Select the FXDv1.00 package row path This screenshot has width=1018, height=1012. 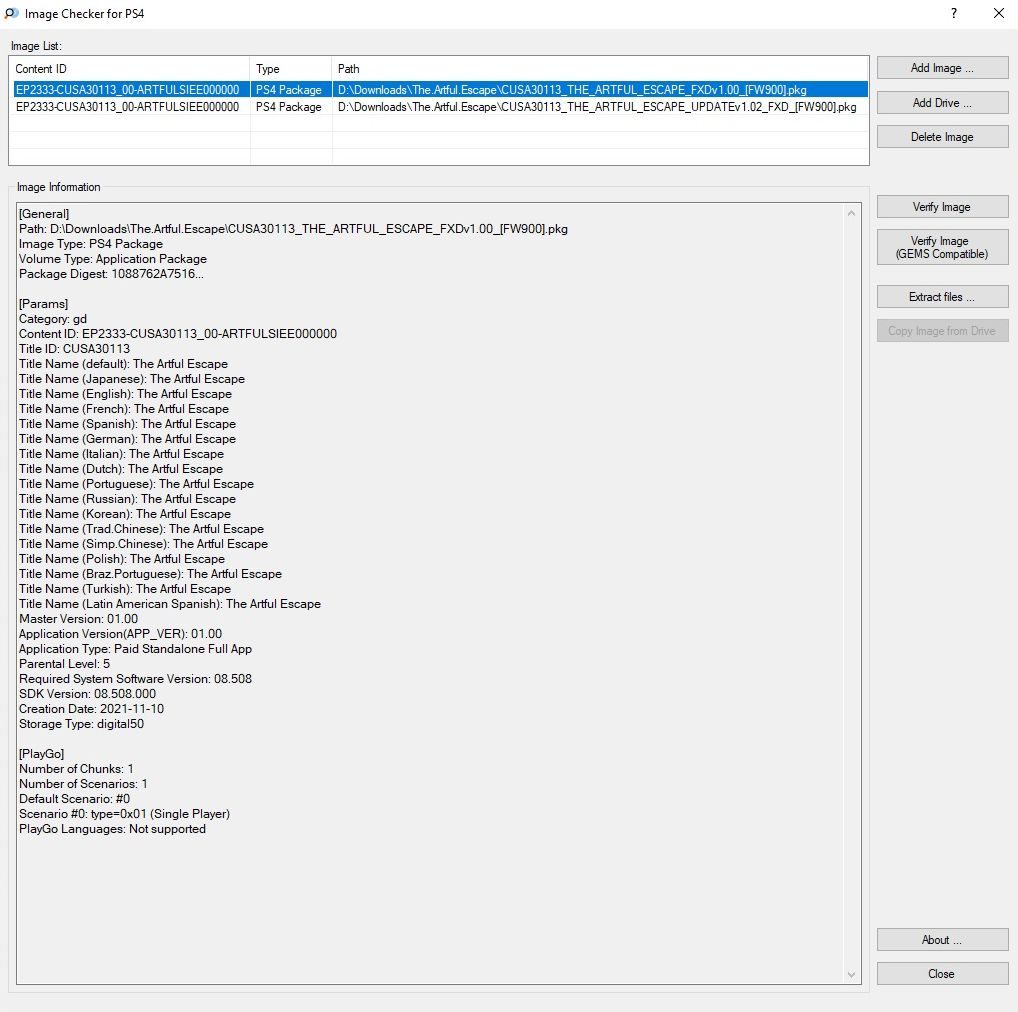click(x=572, y=90)
